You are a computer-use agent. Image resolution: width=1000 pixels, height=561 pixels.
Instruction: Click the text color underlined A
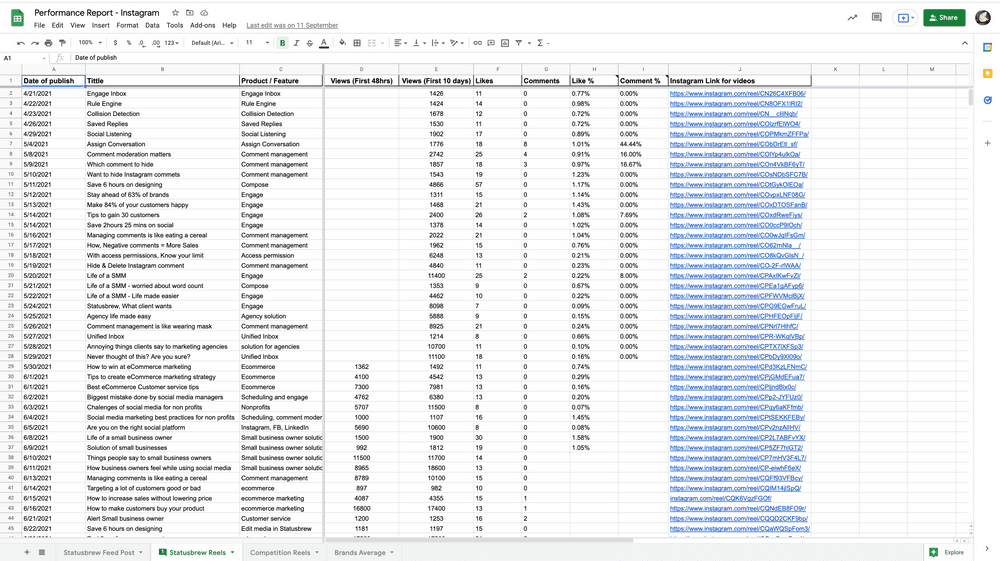pos(324,43)
